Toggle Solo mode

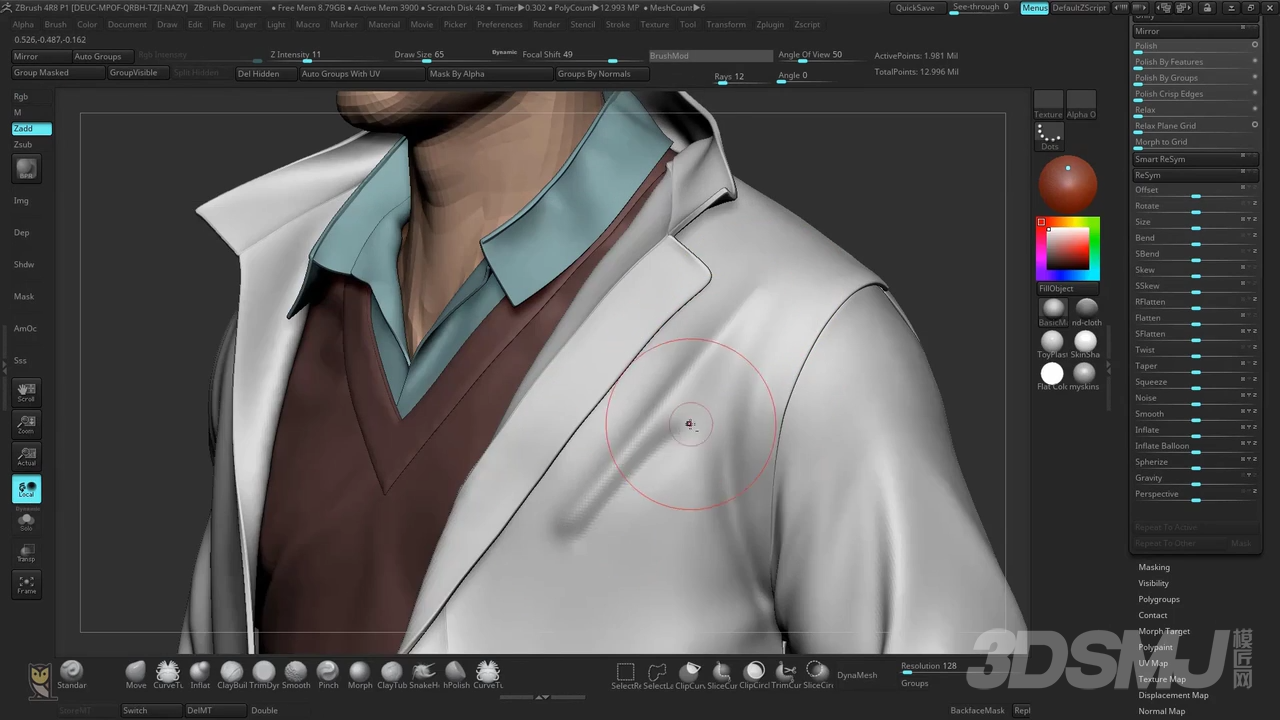point(26,521)
